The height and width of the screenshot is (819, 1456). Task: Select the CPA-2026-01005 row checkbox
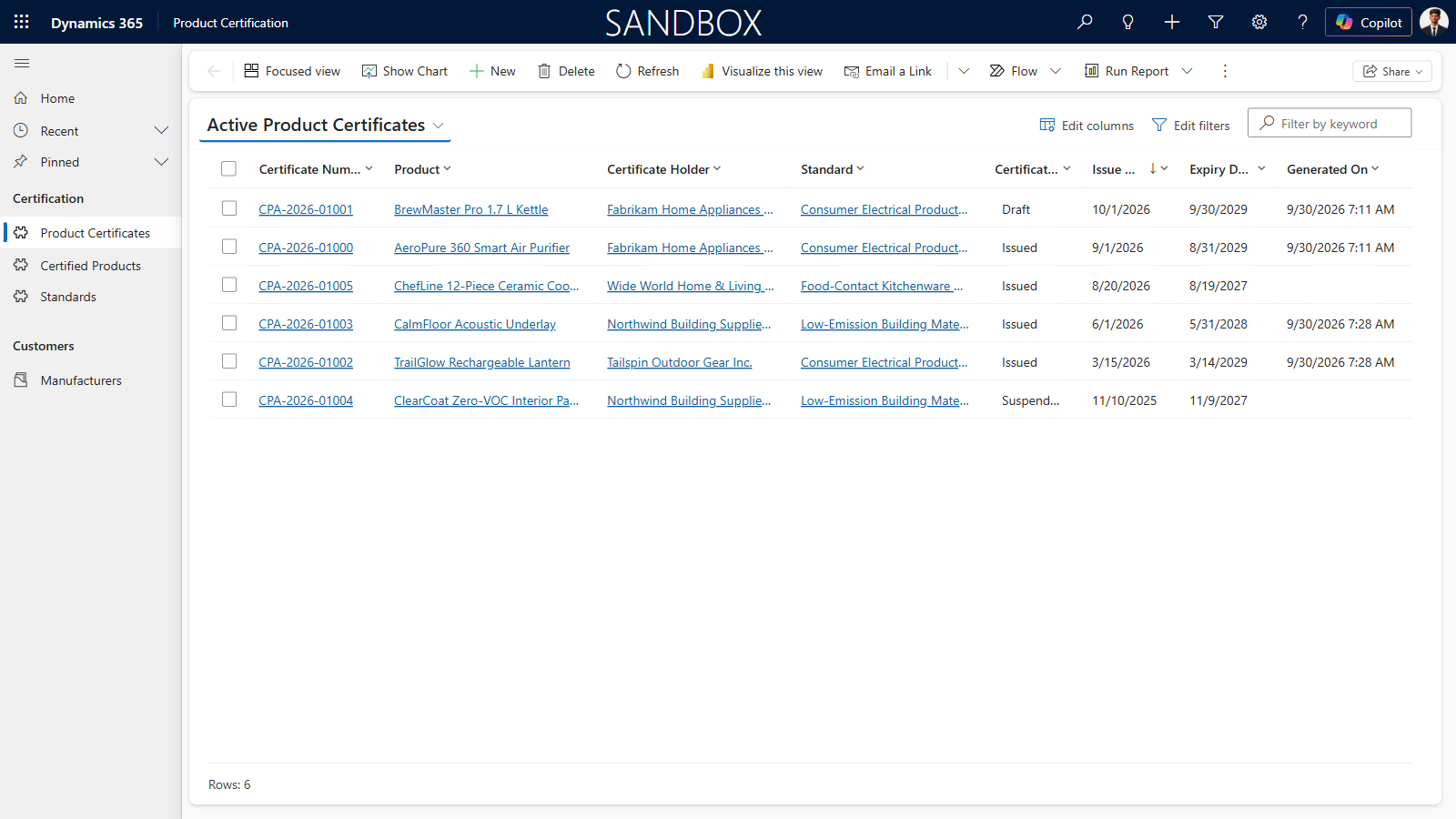pos(229,285)
